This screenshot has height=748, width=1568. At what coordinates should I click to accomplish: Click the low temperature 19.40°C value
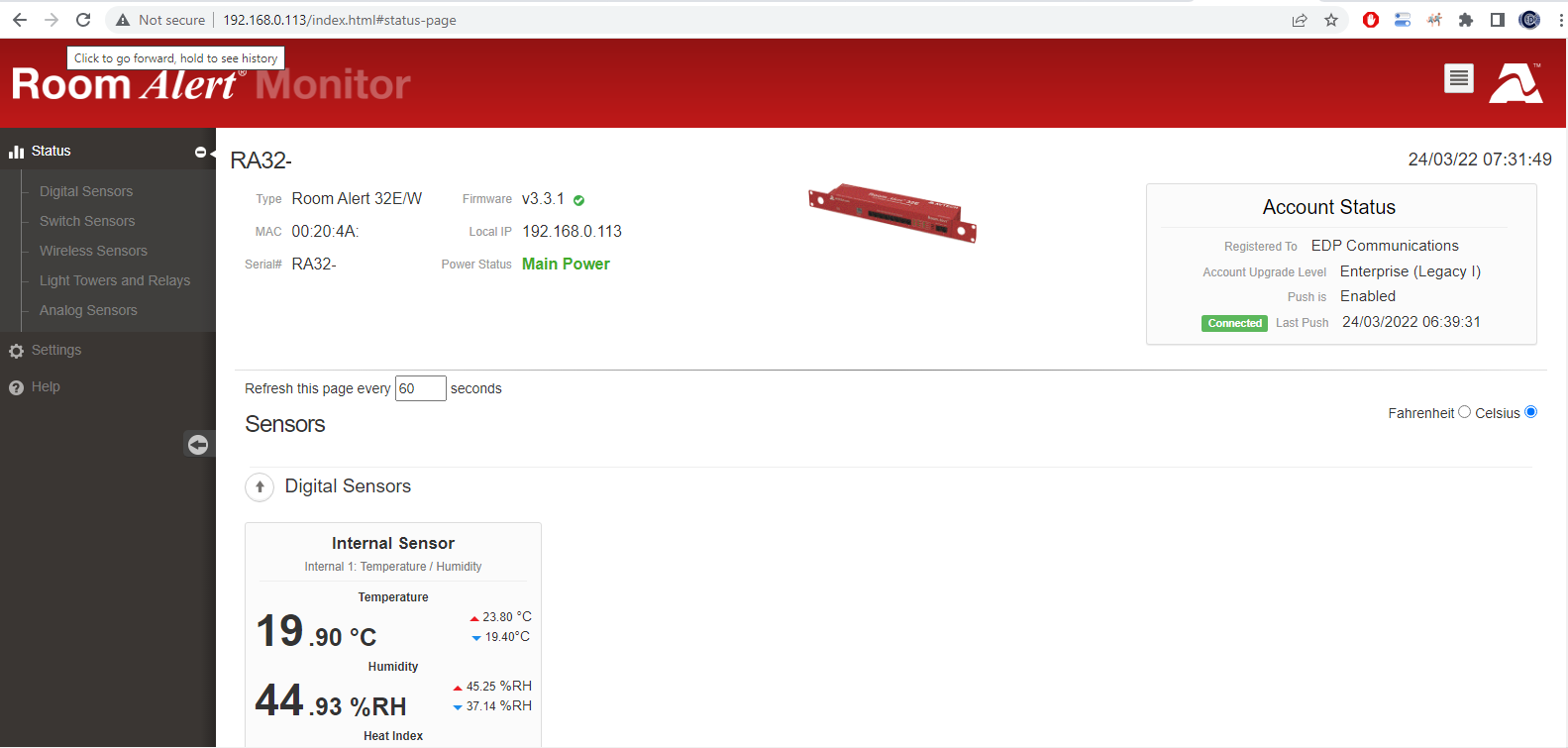tap(506, 636)
